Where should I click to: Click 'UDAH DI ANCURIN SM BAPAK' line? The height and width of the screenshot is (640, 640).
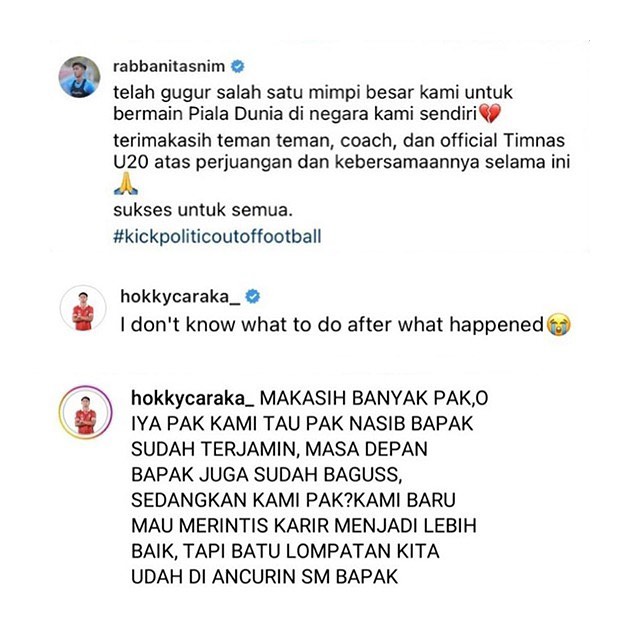point(264,577)
